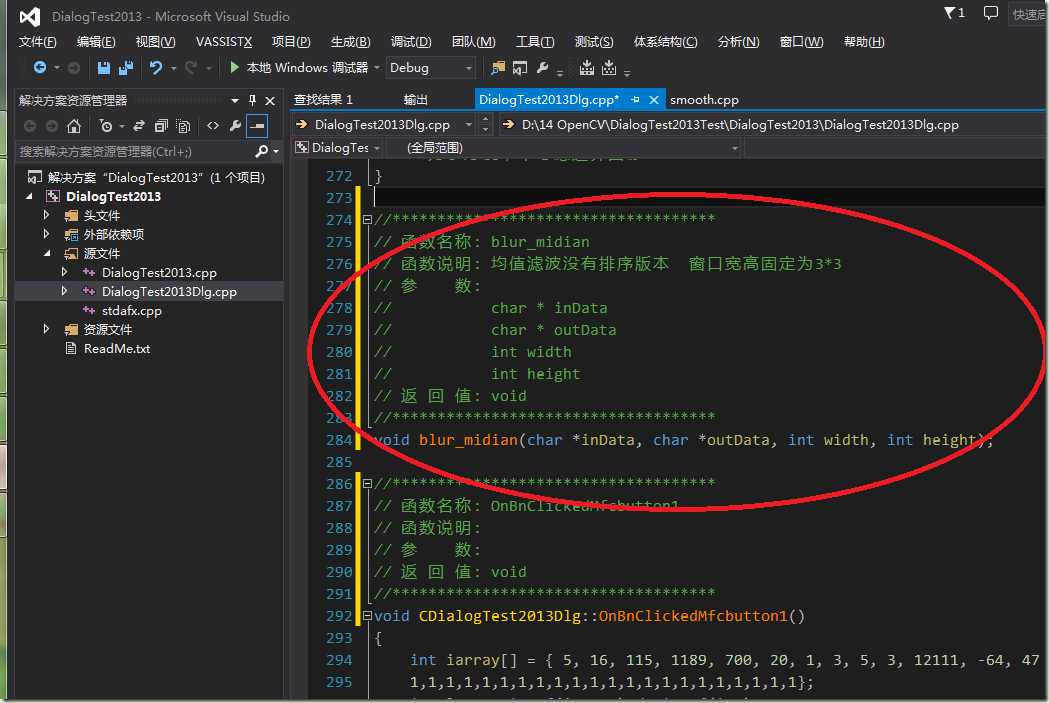Switch to the 输出 tab

(x=415, y=100)
